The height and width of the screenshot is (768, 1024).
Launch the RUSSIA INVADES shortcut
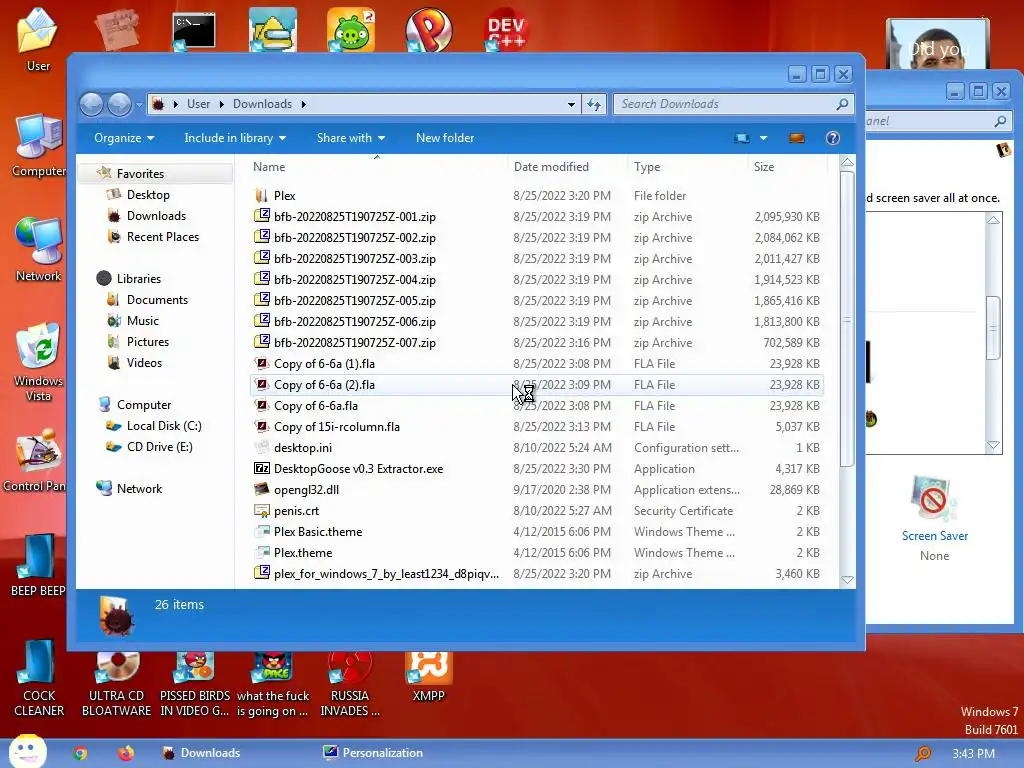350,684
